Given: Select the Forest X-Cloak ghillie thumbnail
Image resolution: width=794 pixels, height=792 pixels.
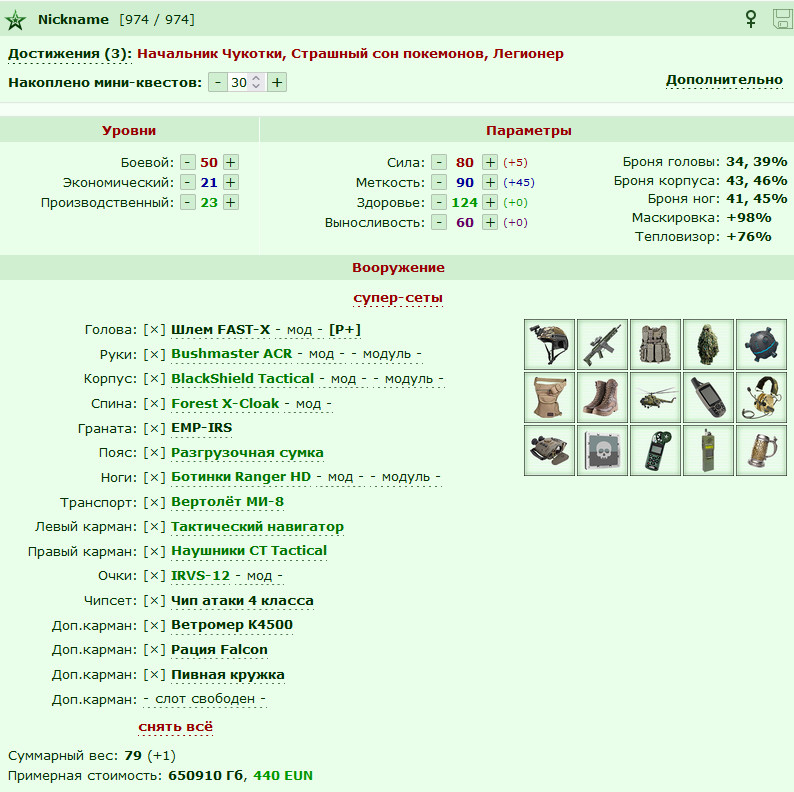Looking at the screenshot, I should 708,344.
